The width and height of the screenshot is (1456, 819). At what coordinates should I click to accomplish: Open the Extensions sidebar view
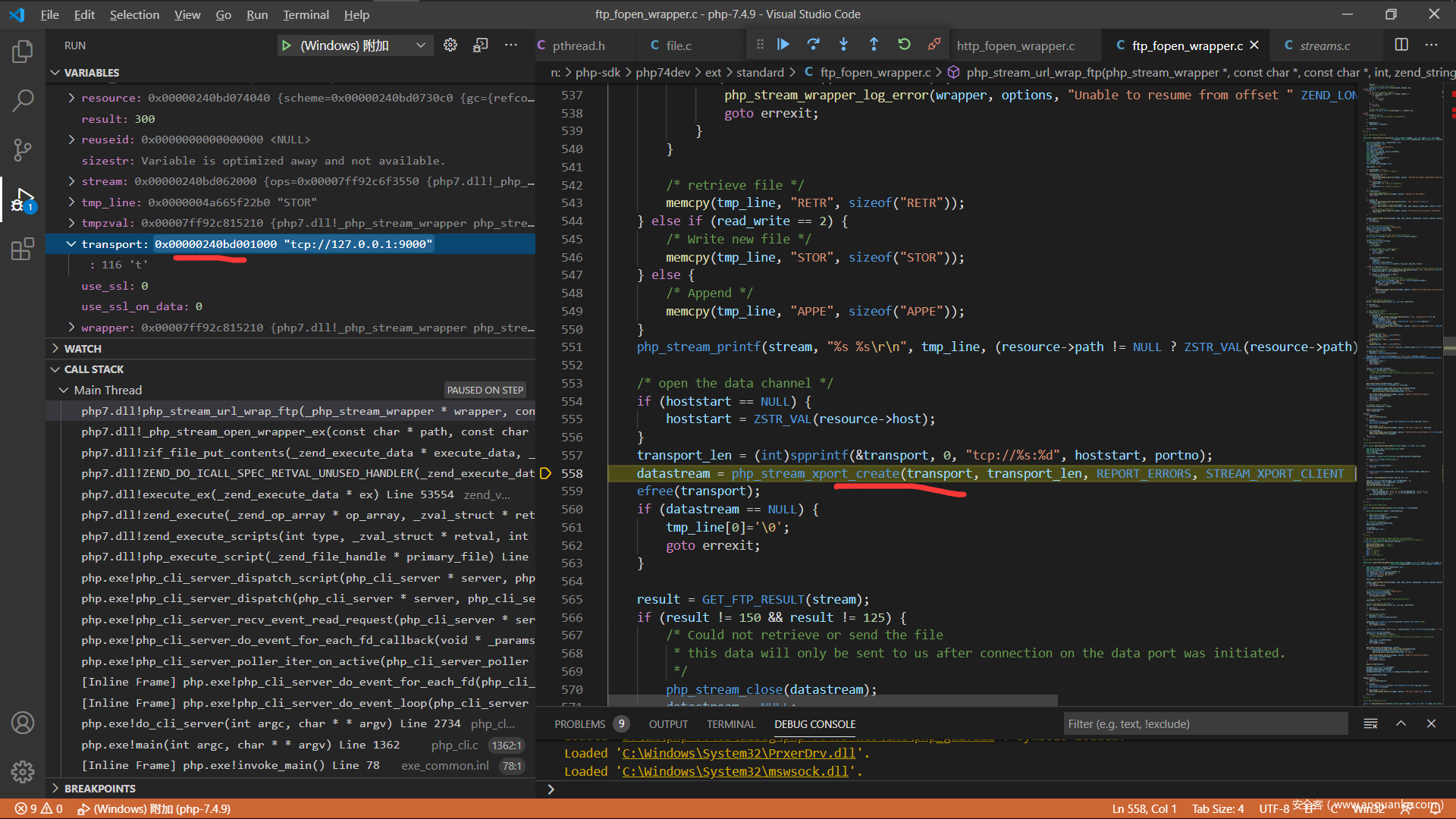tap(23, 249)
